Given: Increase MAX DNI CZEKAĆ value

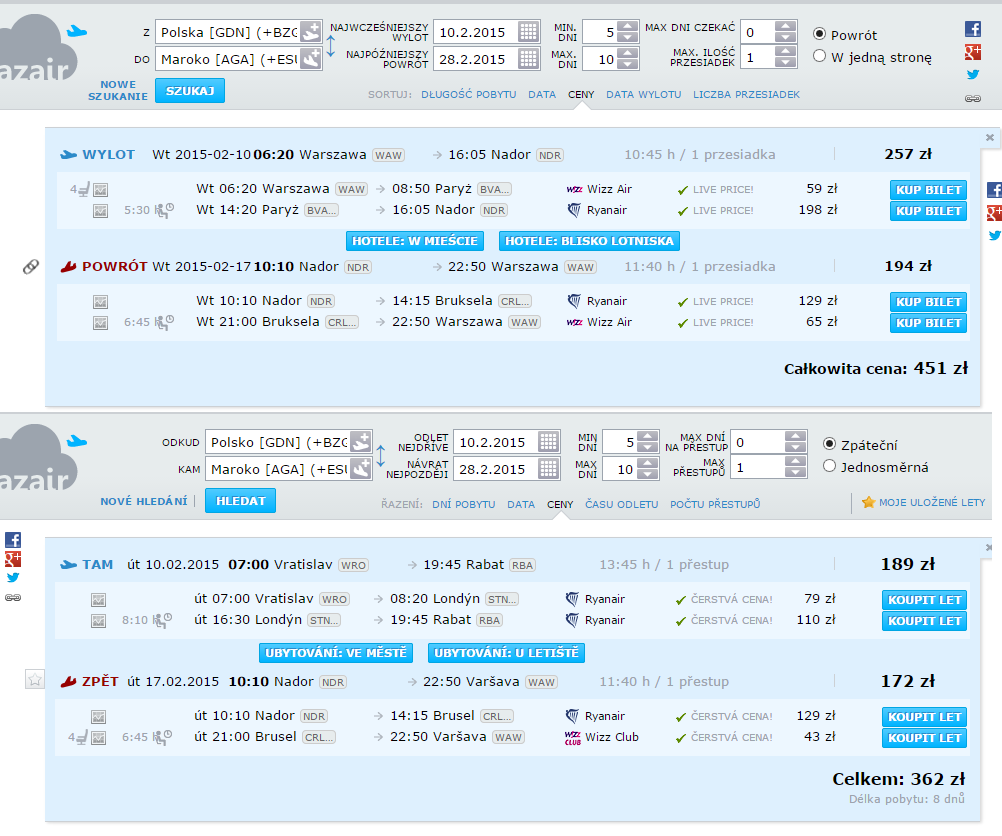Looking at the screenshot, I should (x=786, y=26).
